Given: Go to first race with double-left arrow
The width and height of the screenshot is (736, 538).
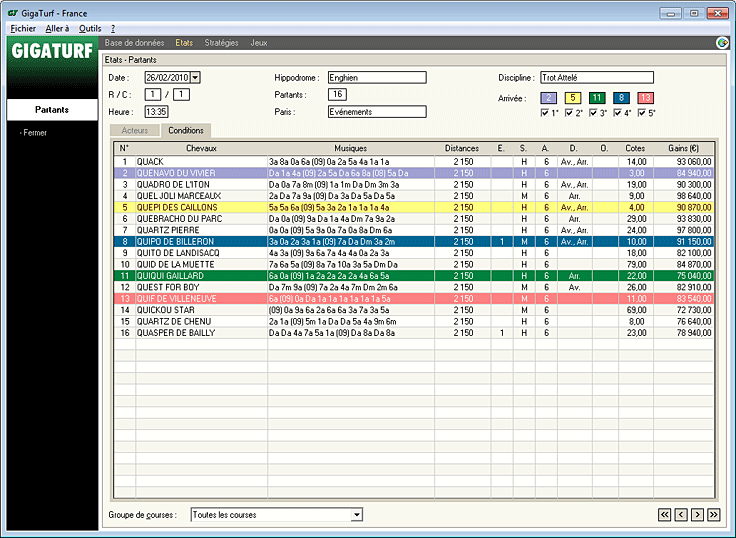Looking at the screenshot, I should point(665,515).
